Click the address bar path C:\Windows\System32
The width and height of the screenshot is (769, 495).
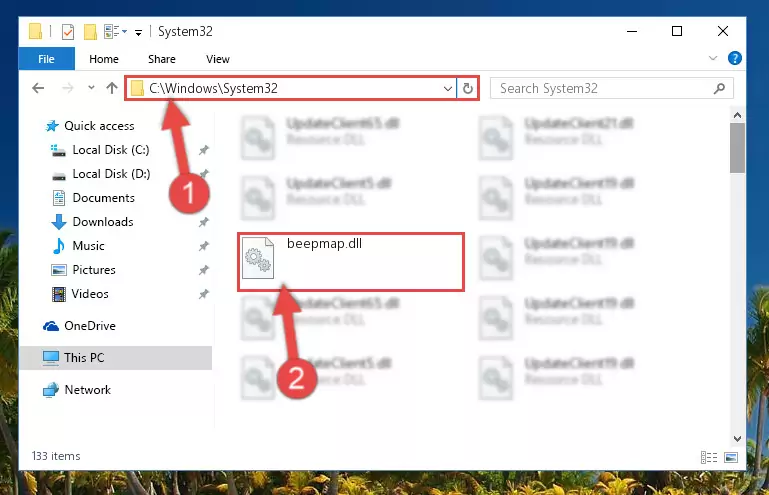(x=213, y=88)
